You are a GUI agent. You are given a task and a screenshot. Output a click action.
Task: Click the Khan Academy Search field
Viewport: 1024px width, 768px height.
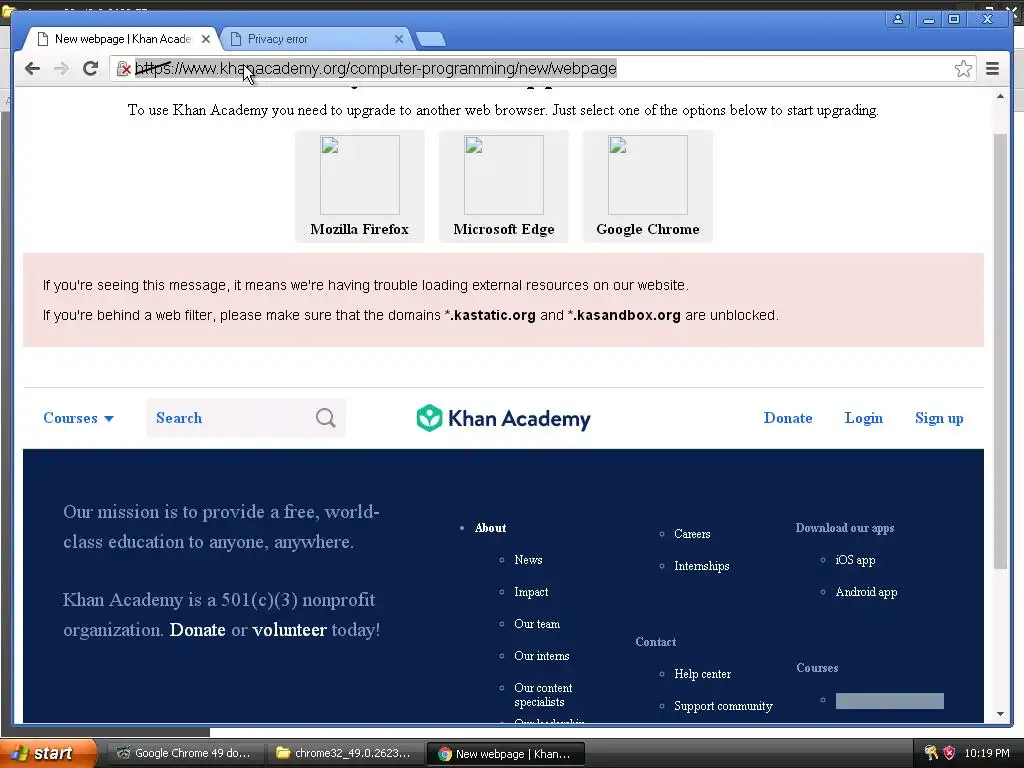pos(246,418)
